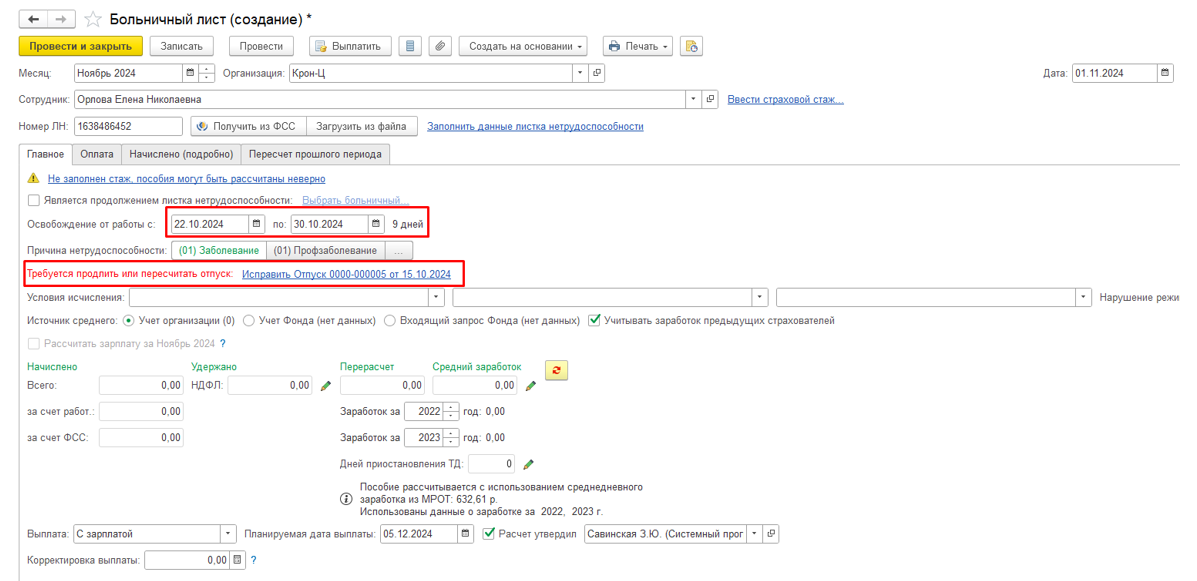Uncheck the Расчет утвердил checkbox
This screenshot has width=1197, height=581.
pos(489,533)
